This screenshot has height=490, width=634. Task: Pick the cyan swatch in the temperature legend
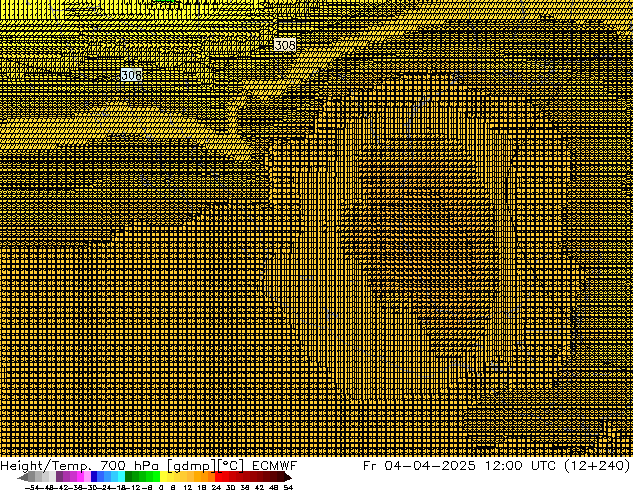(x=121, y=476)
